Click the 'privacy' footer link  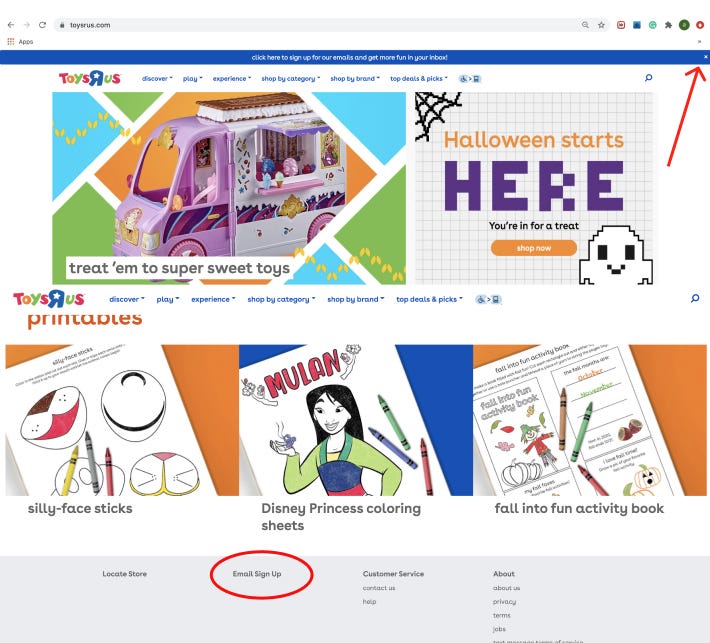[504, 601]
